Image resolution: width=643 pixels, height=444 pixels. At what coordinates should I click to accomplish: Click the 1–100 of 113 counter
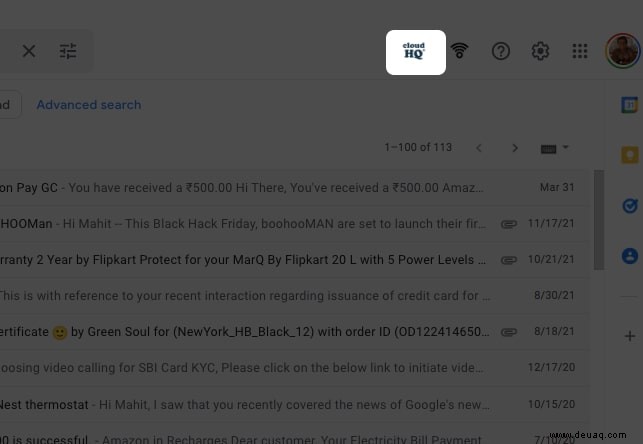coord(418,147)
